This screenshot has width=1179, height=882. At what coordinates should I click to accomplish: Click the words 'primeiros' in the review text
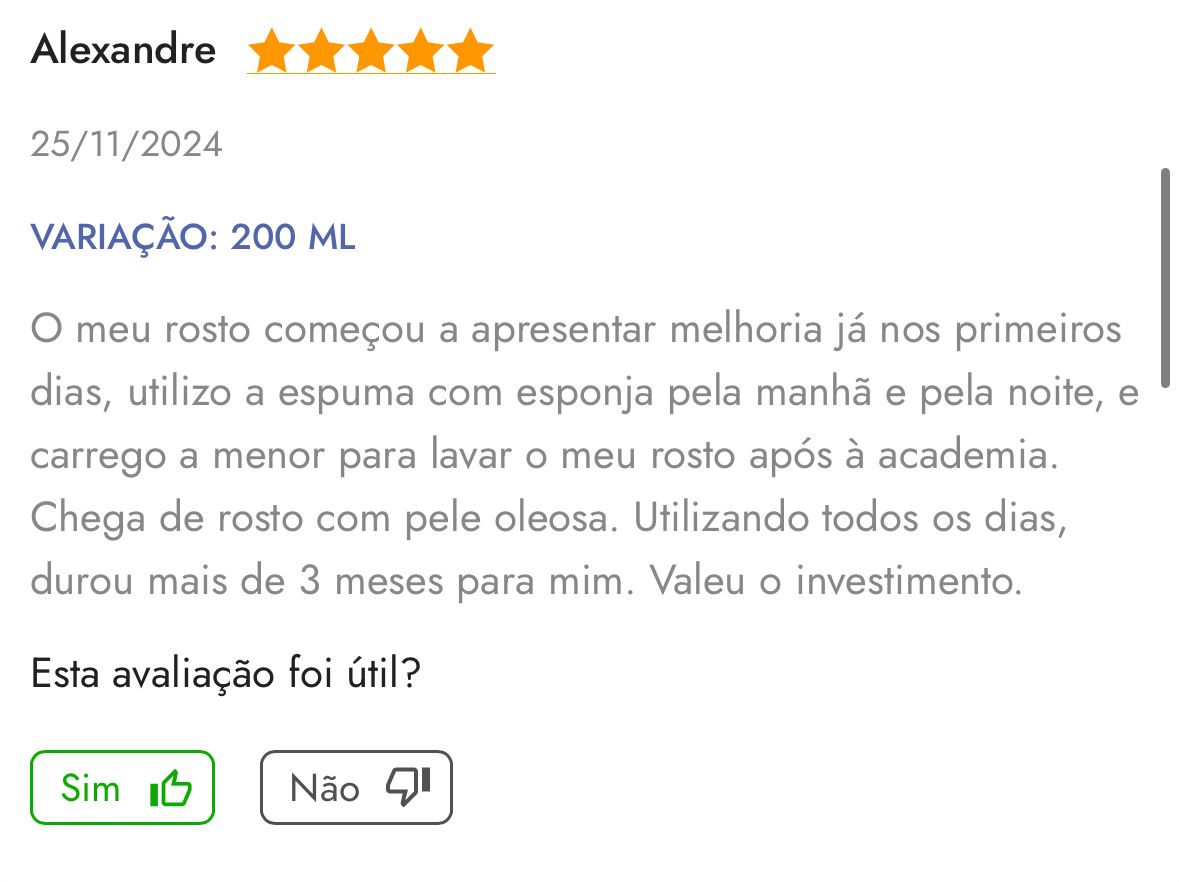click(x=1038, y=329)
